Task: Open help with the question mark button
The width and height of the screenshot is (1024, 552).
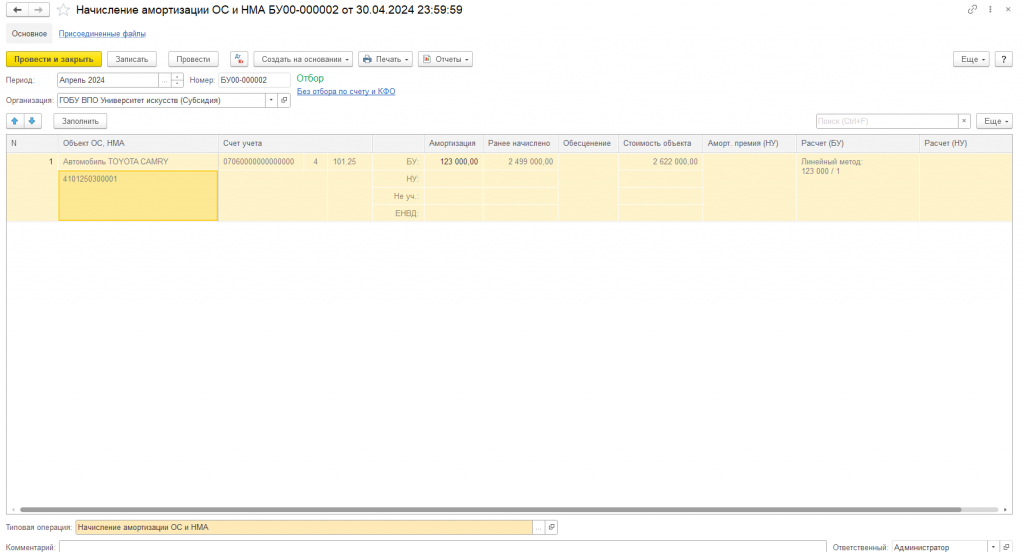Action: coord(1004,59)
